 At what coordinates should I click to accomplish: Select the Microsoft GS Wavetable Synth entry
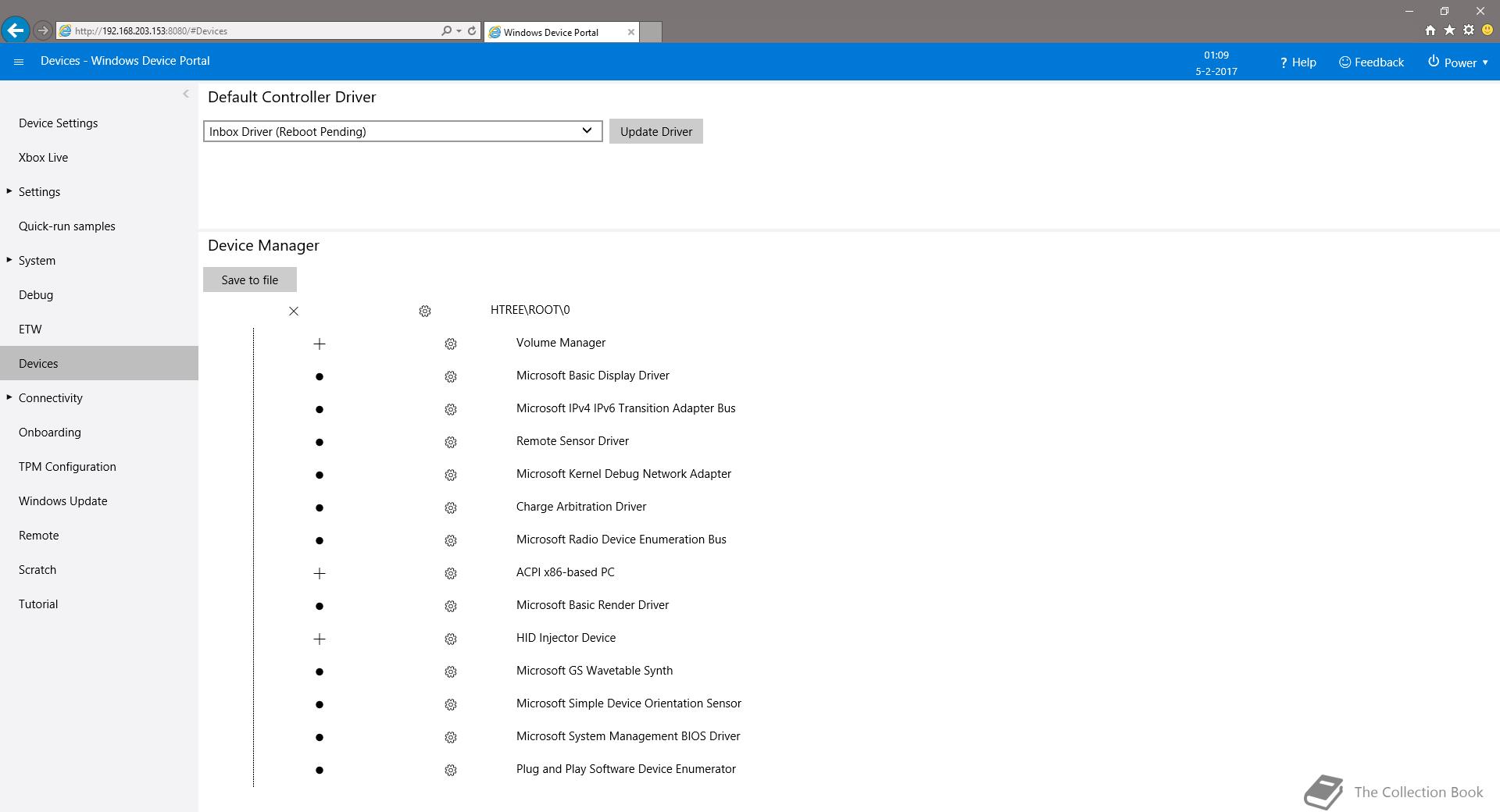coord(595,671)
